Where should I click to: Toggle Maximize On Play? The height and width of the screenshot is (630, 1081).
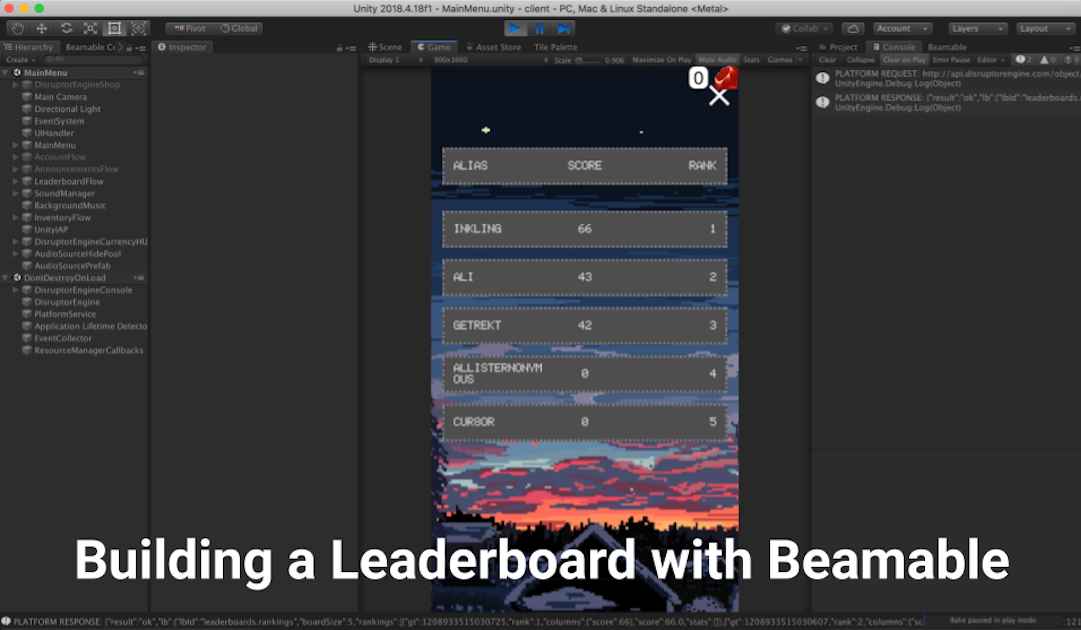pos(661,60)
